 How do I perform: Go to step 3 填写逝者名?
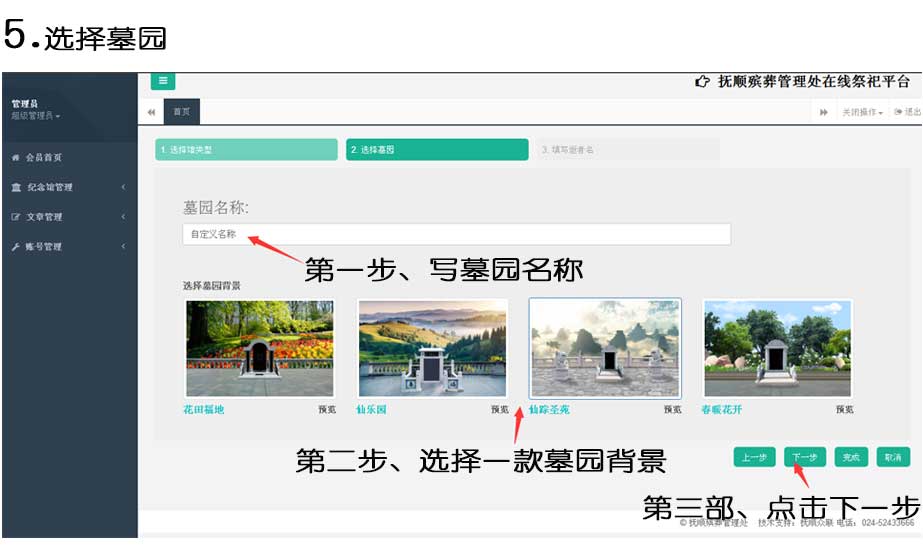pos(627,150)
